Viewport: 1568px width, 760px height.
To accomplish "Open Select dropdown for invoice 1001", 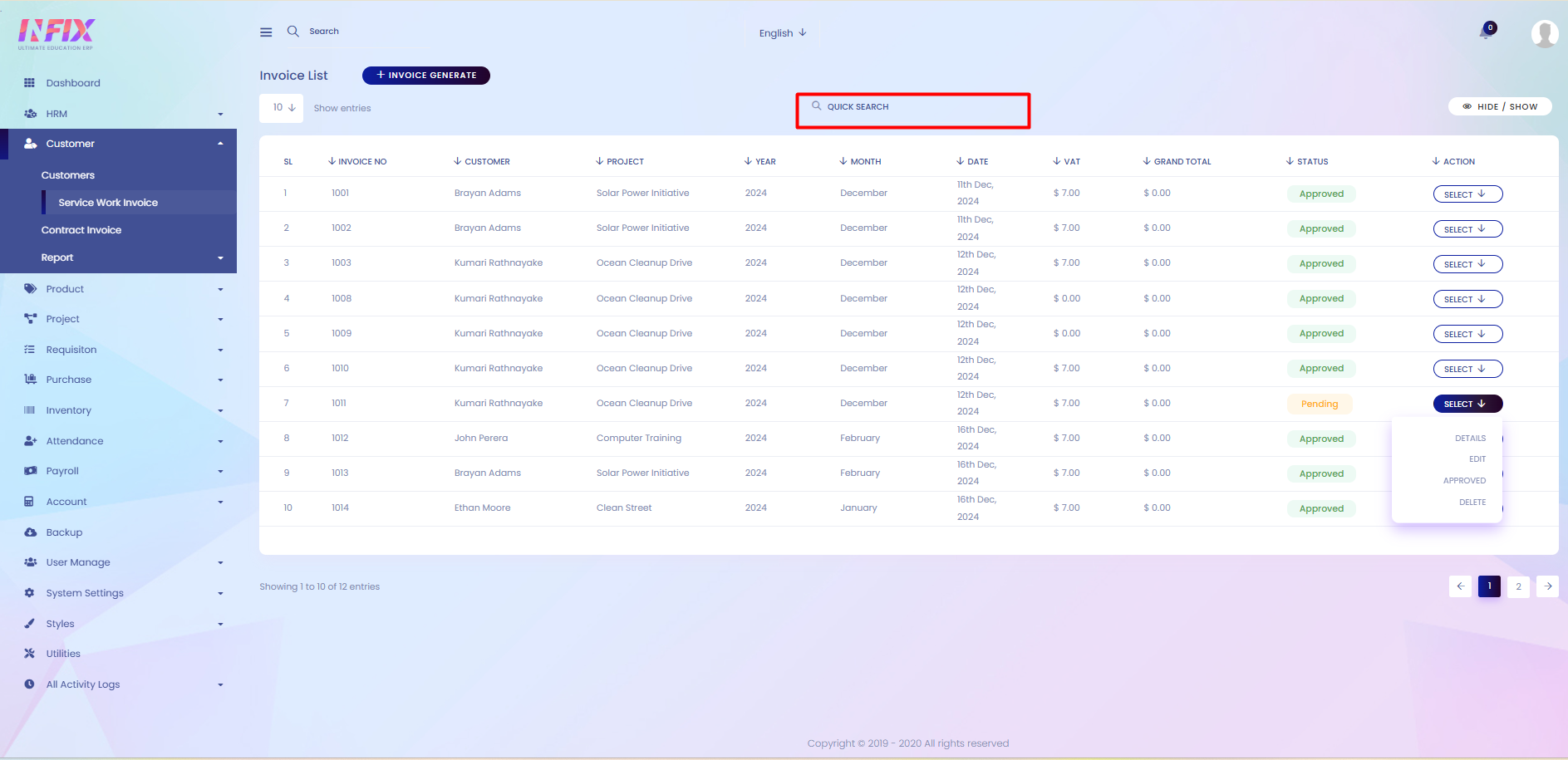I will point(1467,194).
